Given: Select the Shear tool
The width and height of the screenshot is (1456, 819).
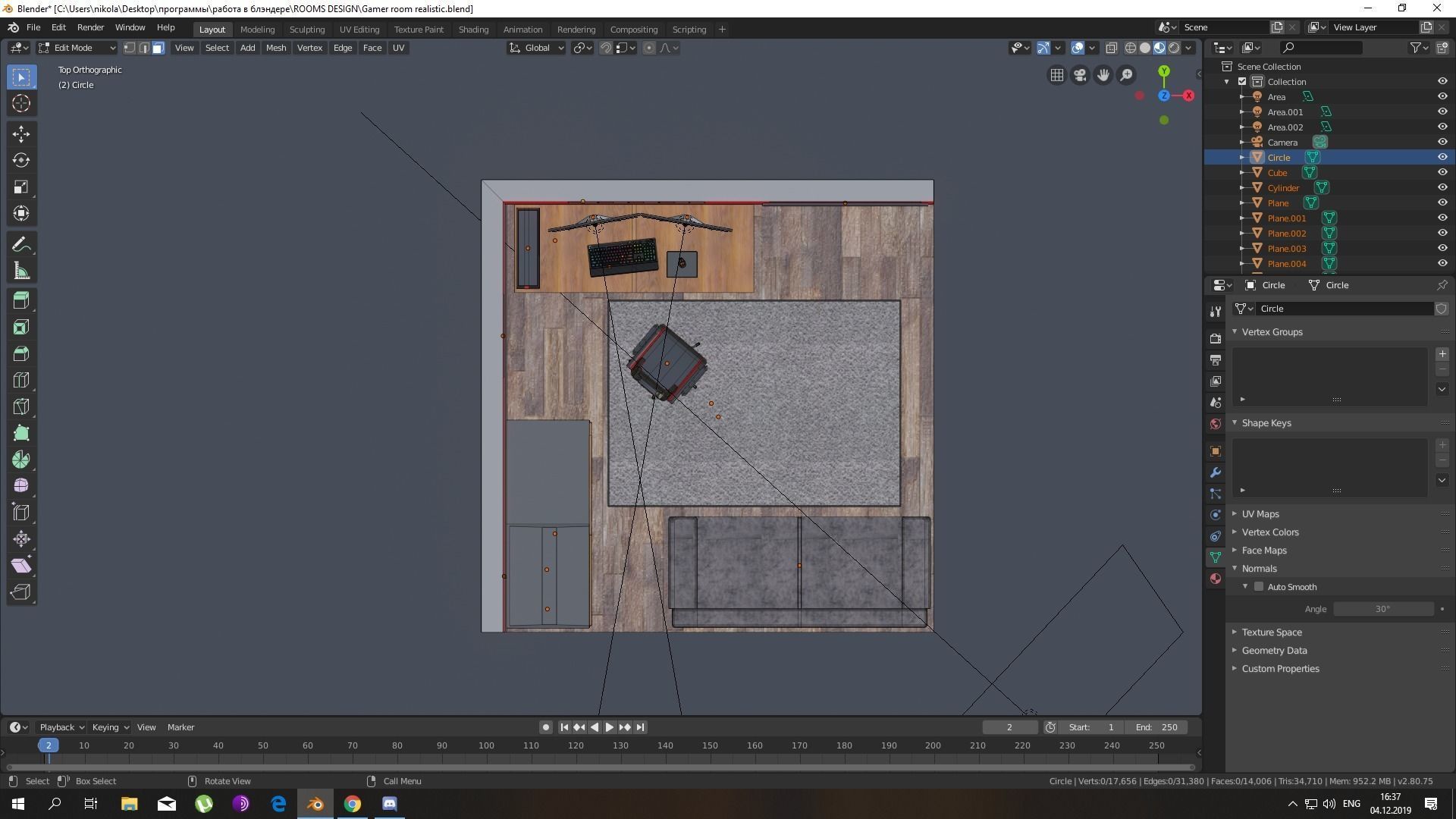Looking at the screenshot, I should [21, 566].
